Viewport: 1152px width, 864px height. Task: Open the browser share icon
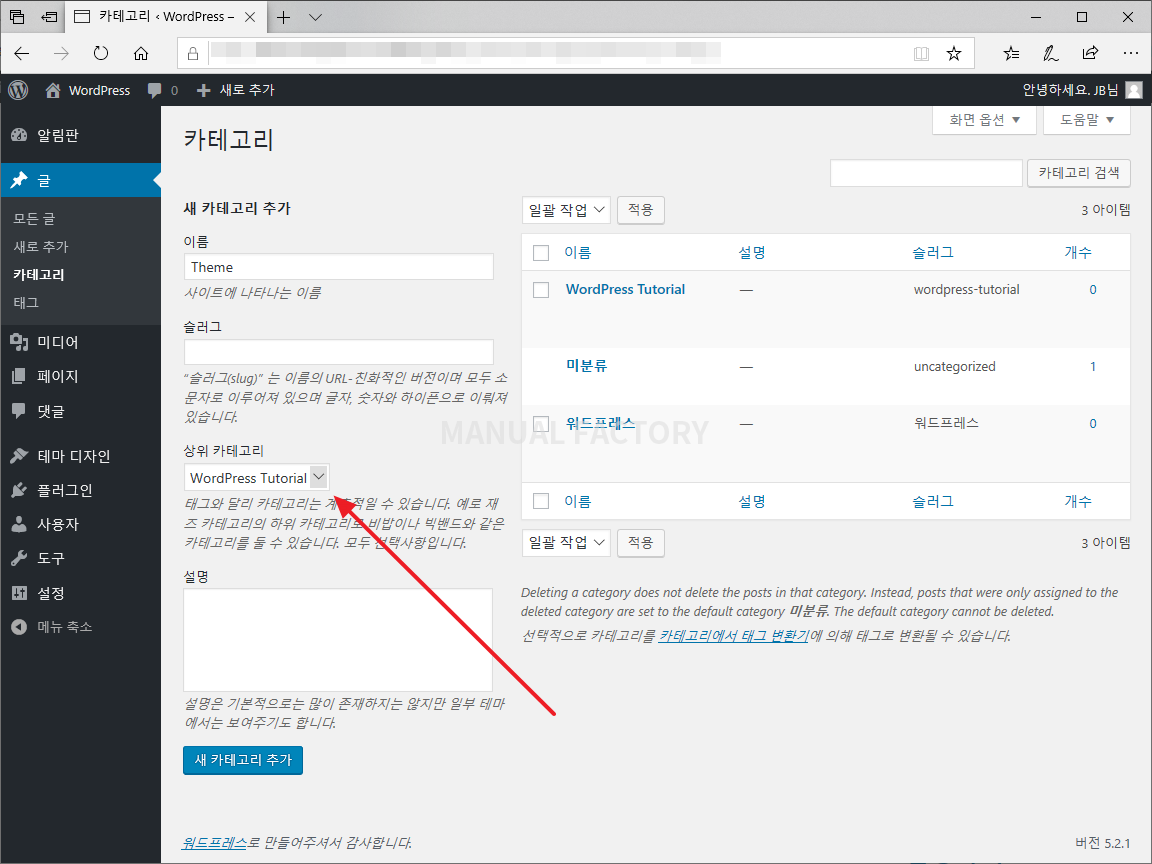[x=1090, y=53]
